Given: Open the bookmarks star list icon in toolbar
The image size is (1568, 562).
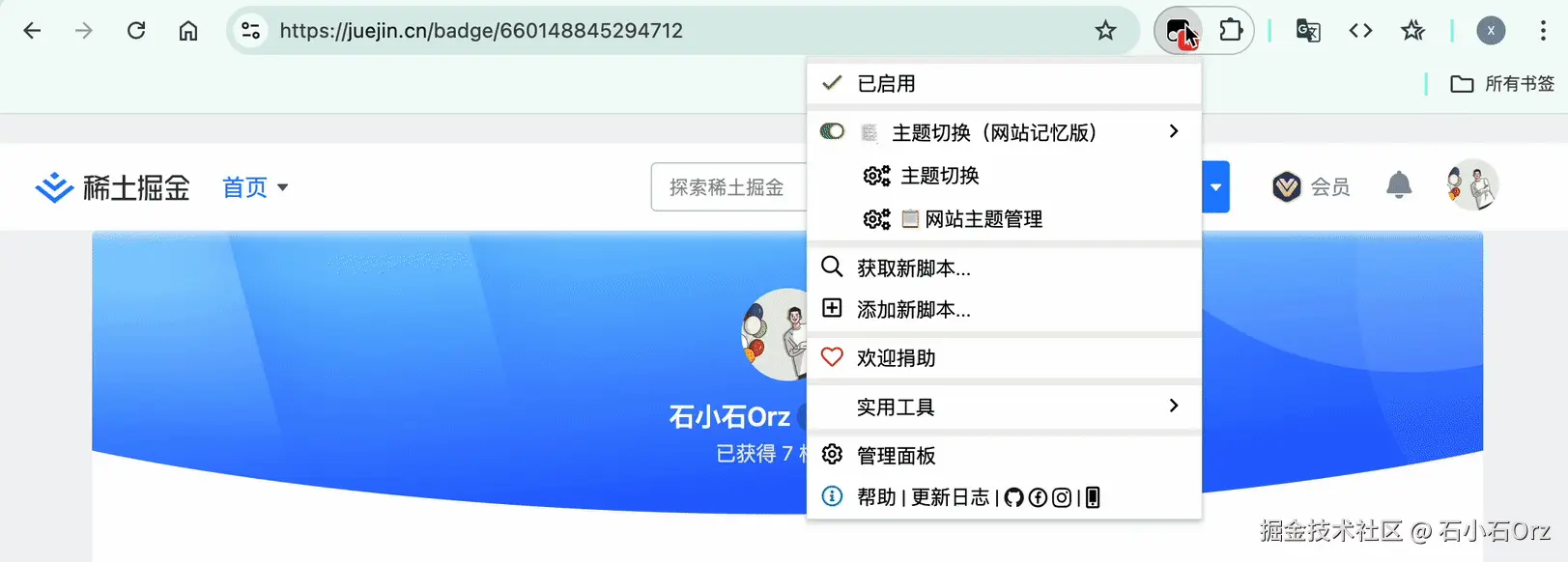Looking at the screenshot, I should (x=1412, y=31).
